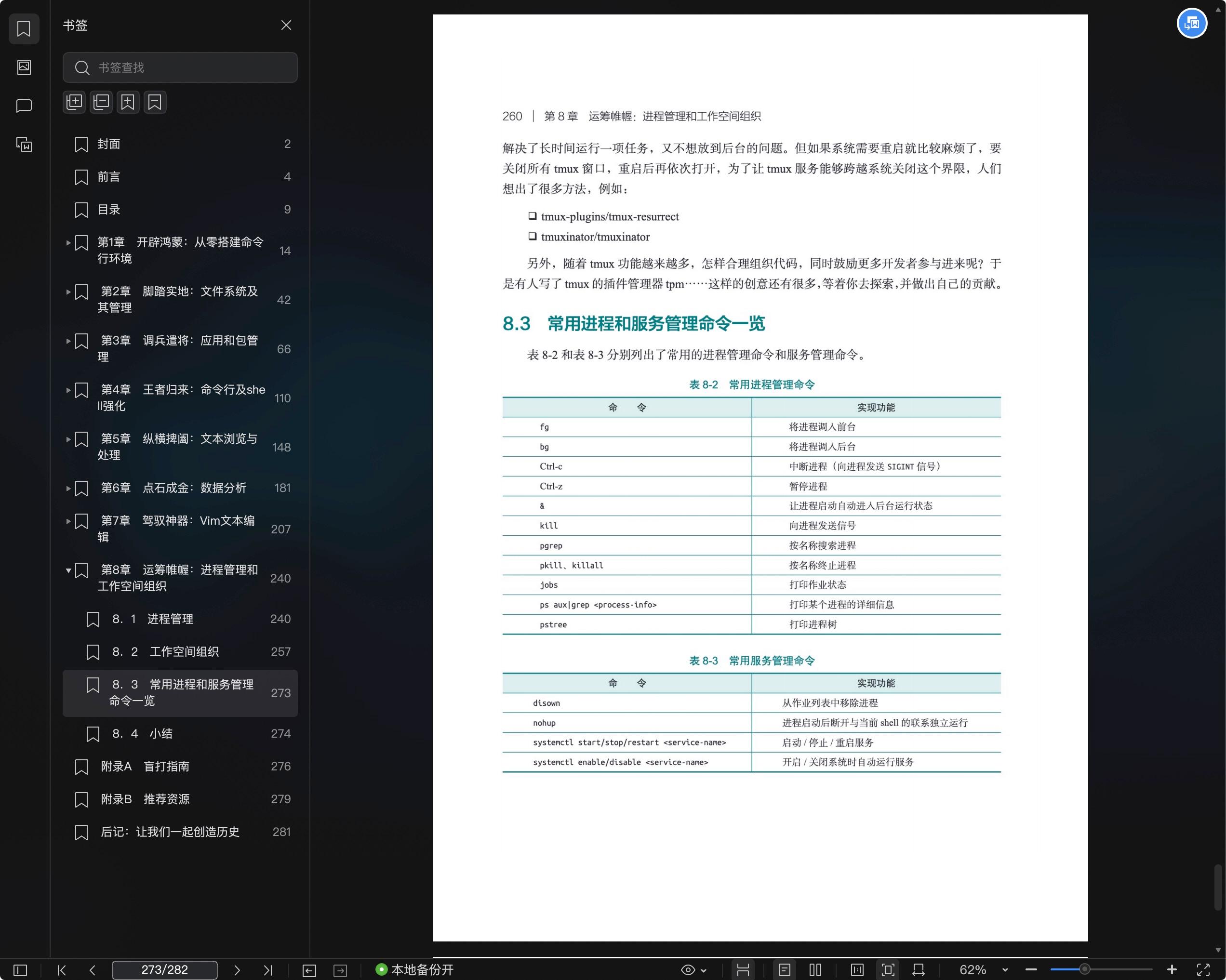Click the 8.3 section heading in the page
The width and height of the screenshot is (1226, 980).
633,323
